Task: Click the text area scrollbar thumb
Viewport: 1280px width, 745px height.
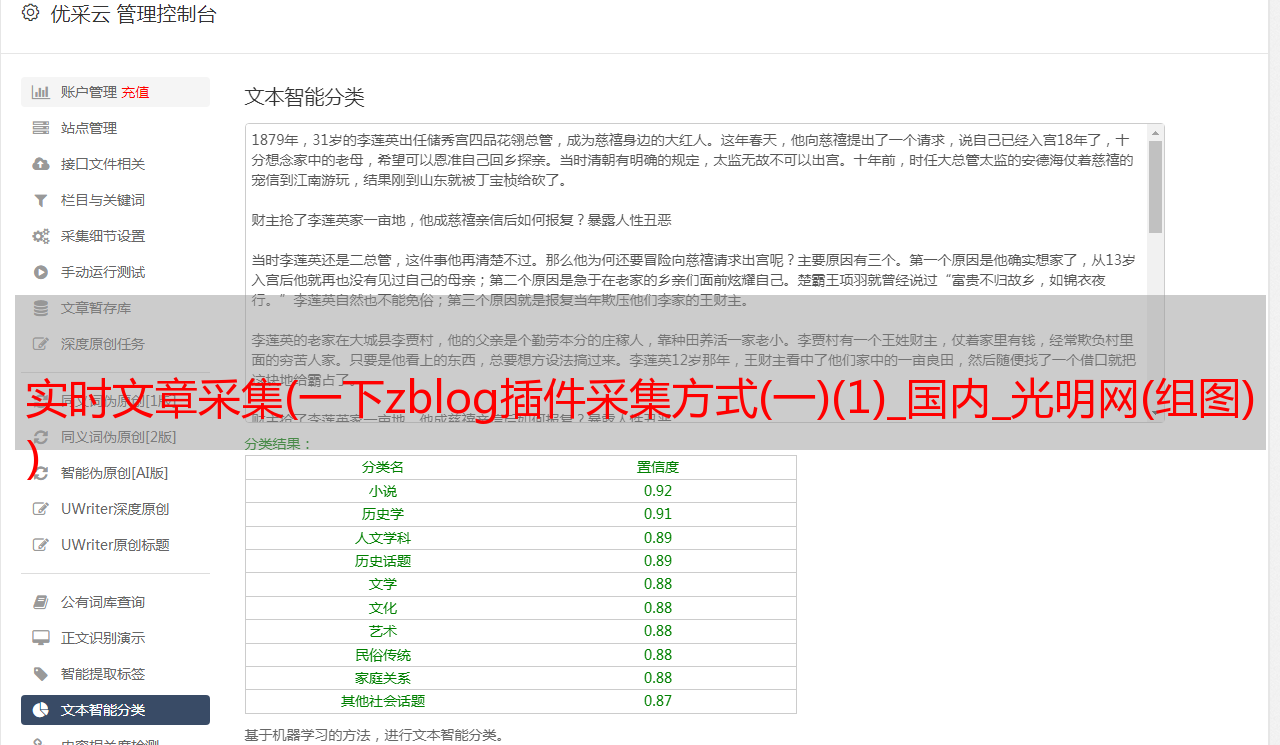Action: point(1155,186)
